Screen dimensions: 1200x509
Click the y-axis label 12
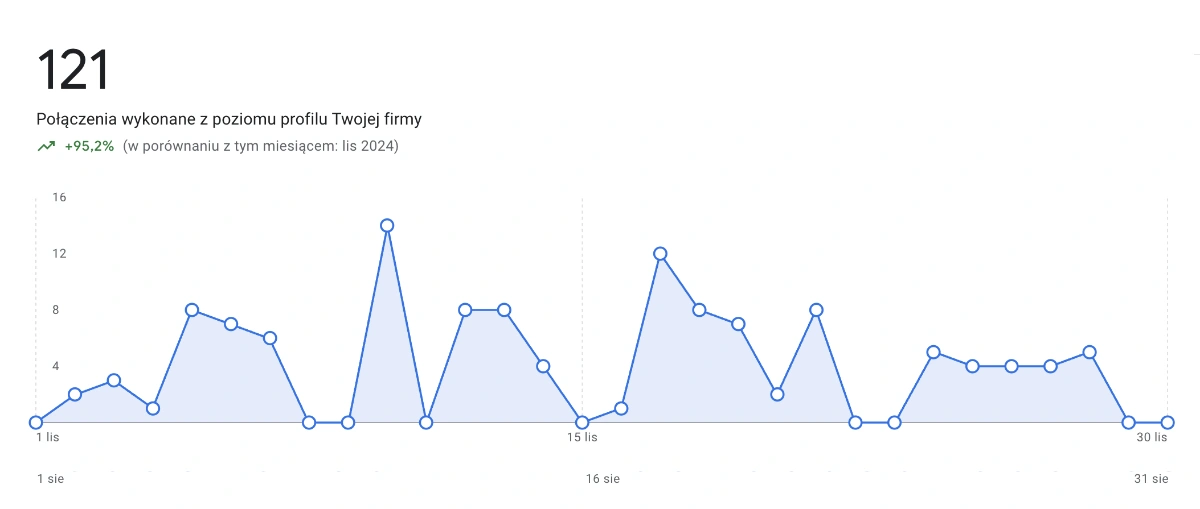(59, 253)
